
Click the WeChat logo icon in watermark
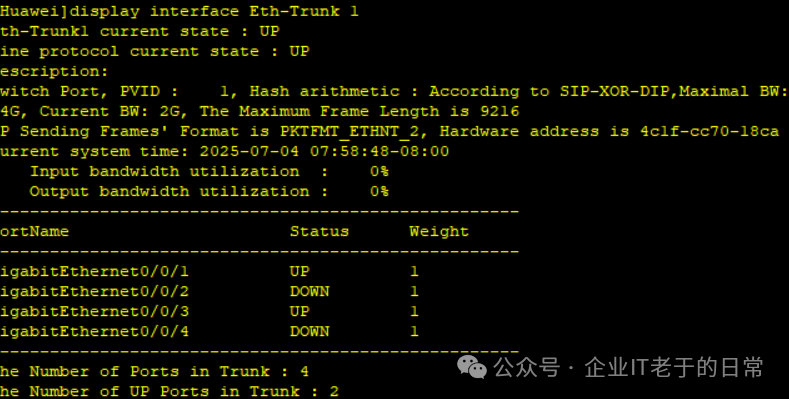pyautogui.click(x=471, y=367)
